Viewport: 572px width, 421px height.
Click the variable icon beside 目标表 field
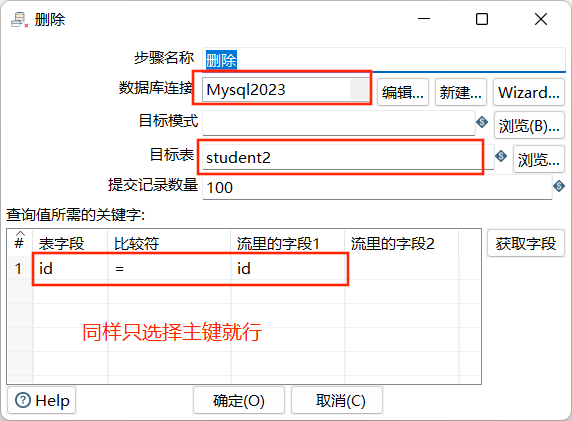click(501, 156)
